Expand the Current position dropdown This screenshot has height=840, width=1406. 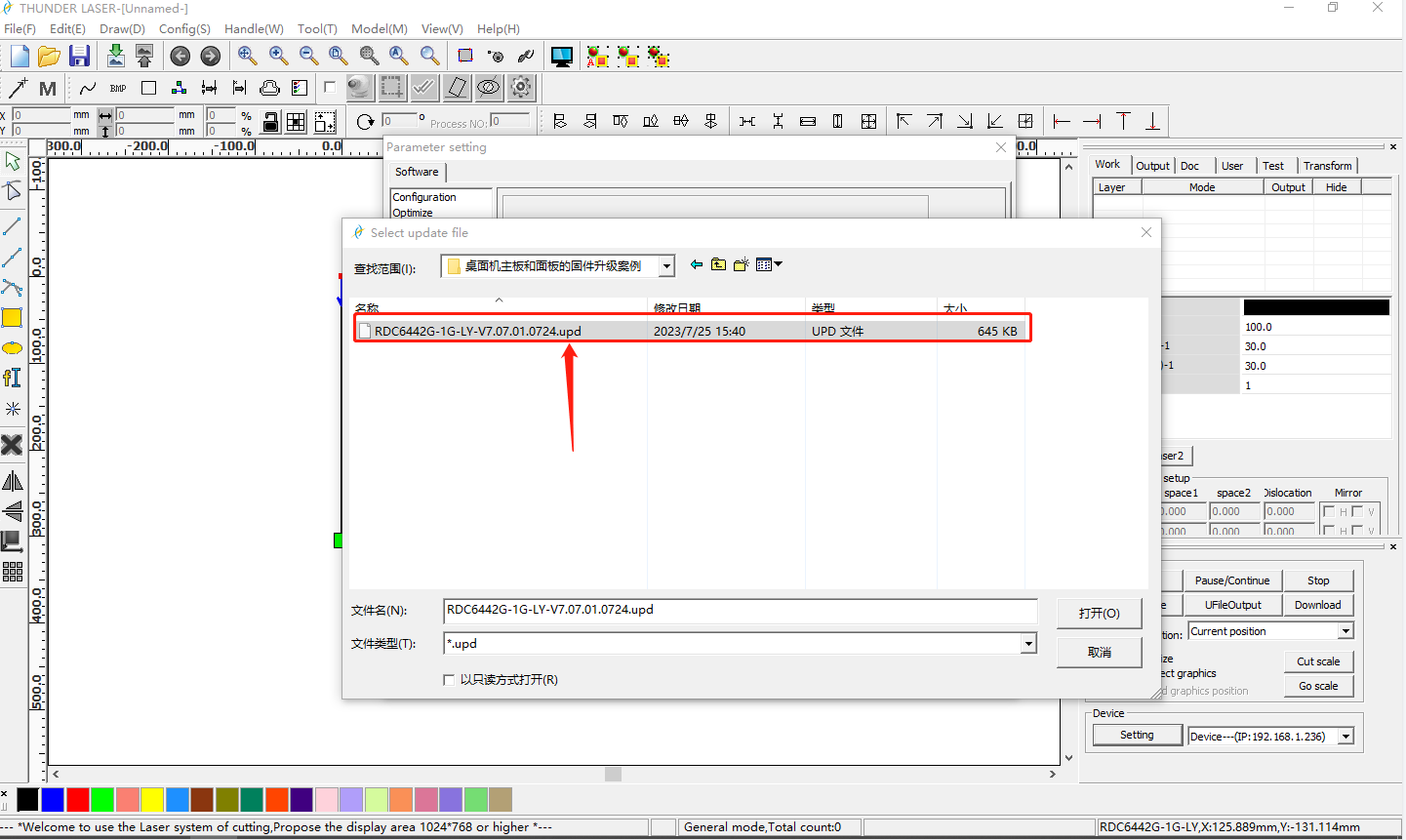click(x=1346, y=631)
